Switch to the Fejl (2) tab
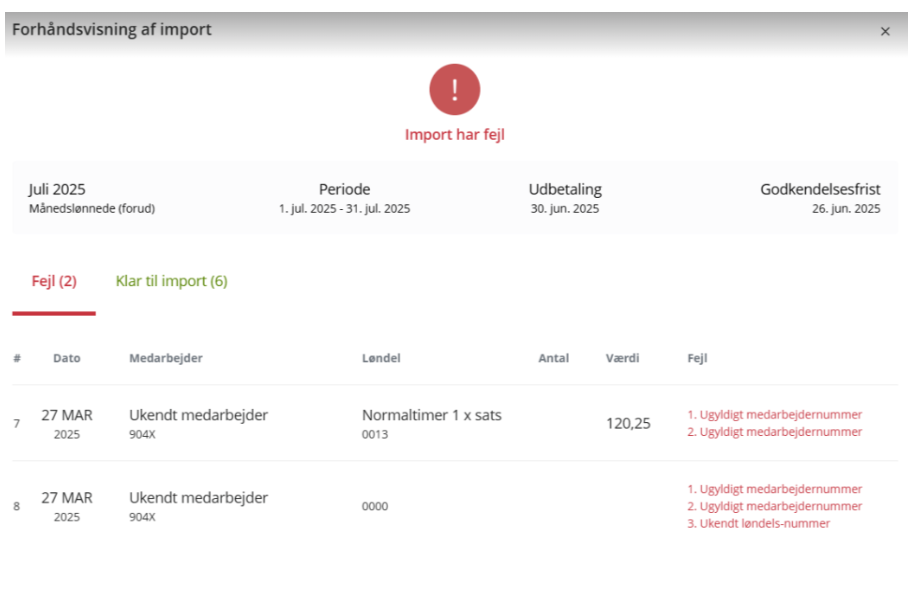Screen dimensions: 912x599 (54, 282)
